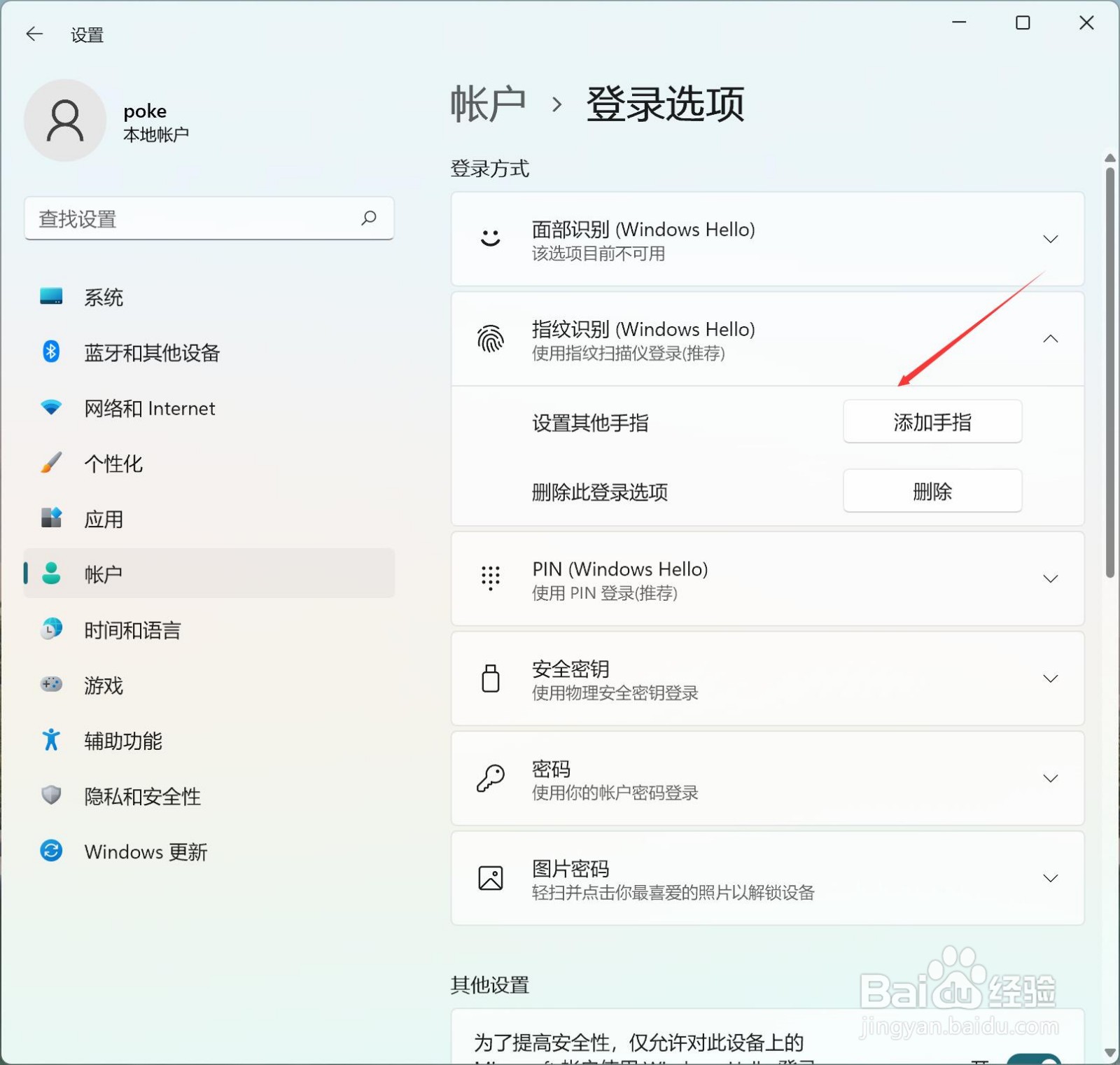Image resolution: width=1120 pixels, height=1065 pixels.
Task: Expand the face recognition option chevron
Action: (1051, 239)
